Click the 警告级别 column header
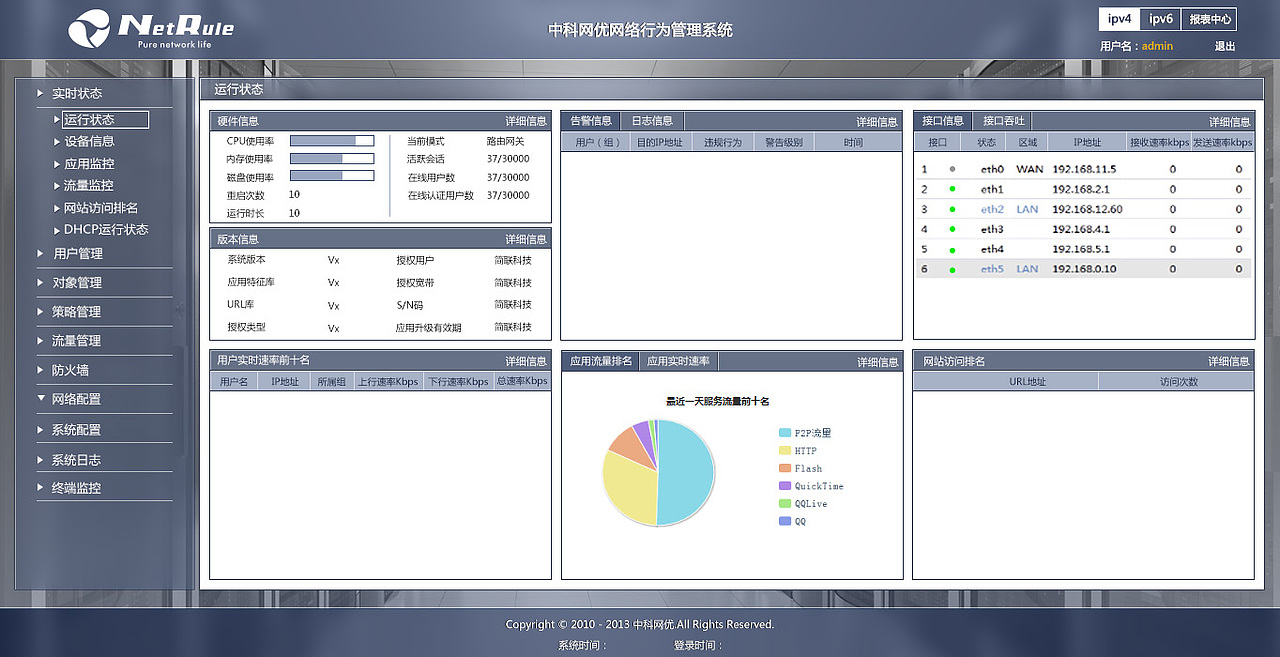Image resolution: width=1280 pixels, height=657 pixels. pos(783,143)
